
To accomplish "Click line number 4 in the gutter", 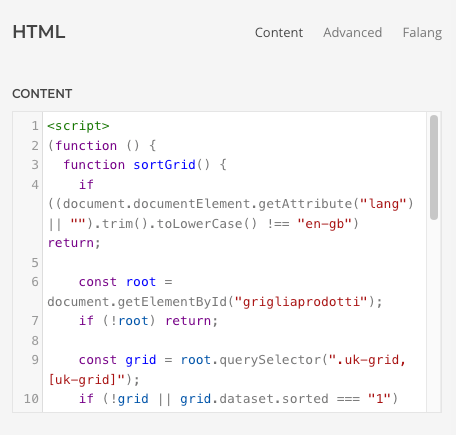I will pyautogui.click(x=35, y=185).
